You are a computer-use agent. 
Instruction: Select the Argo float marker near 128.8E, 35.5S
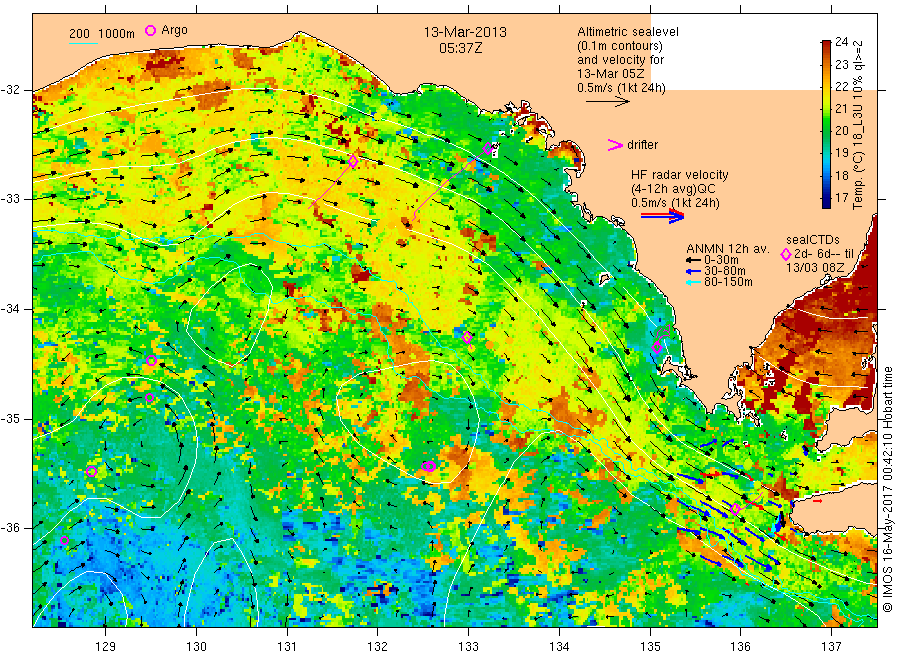(x=91, y=471)
